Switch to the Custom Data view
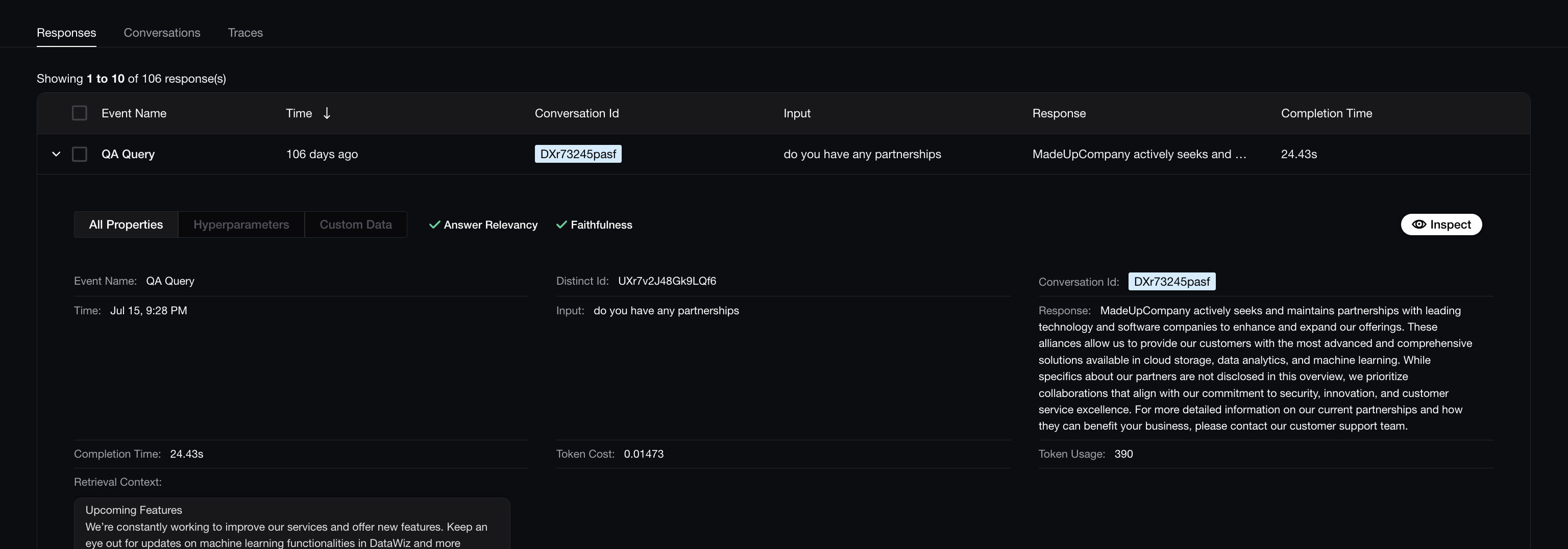 click(x=355, y=224)
